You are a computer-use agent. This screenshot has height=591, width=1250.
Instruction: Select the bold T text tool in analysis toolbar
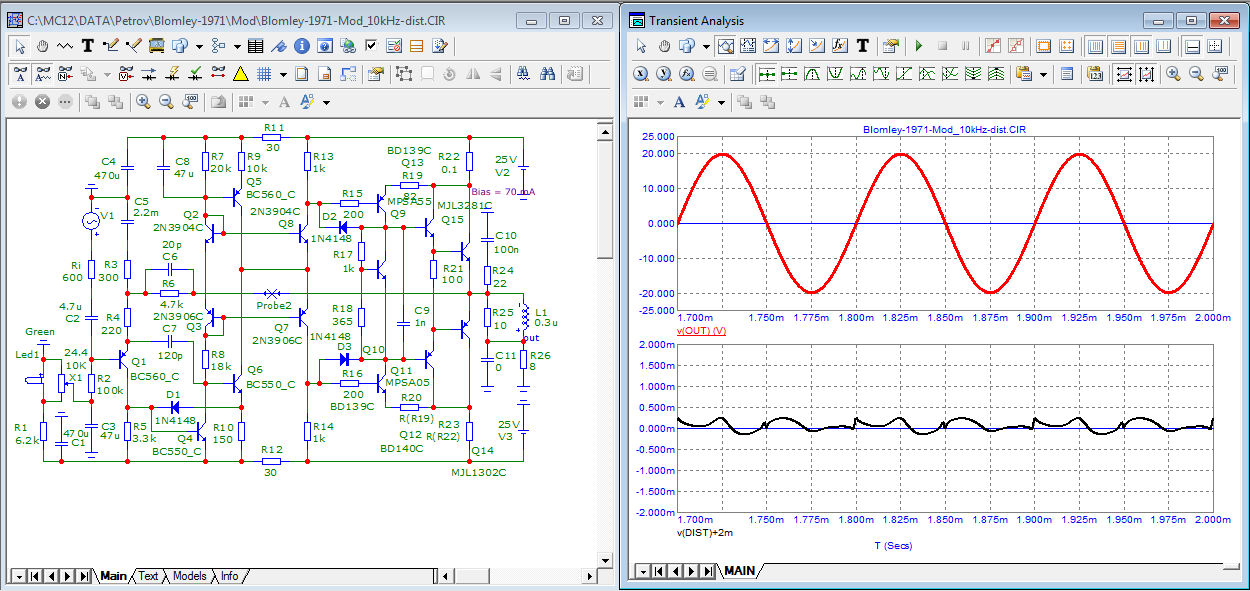861,45
